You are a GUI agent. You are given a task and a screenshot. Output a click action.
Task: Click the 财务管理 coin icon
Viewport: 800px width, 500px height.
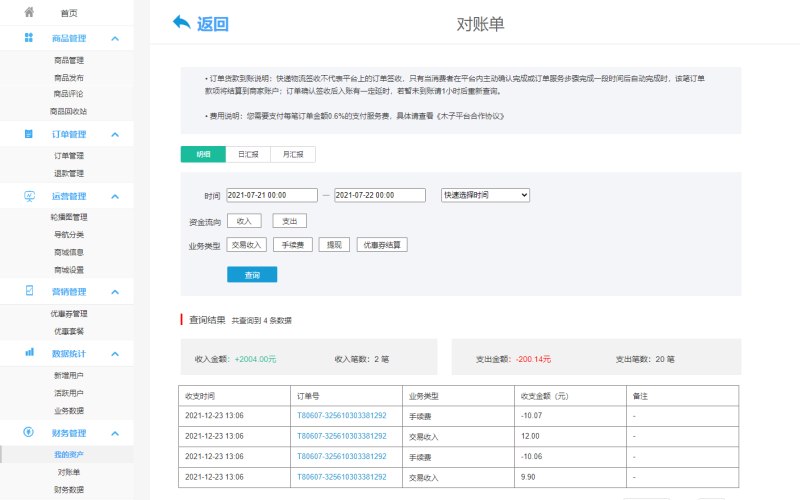[29, 432]
